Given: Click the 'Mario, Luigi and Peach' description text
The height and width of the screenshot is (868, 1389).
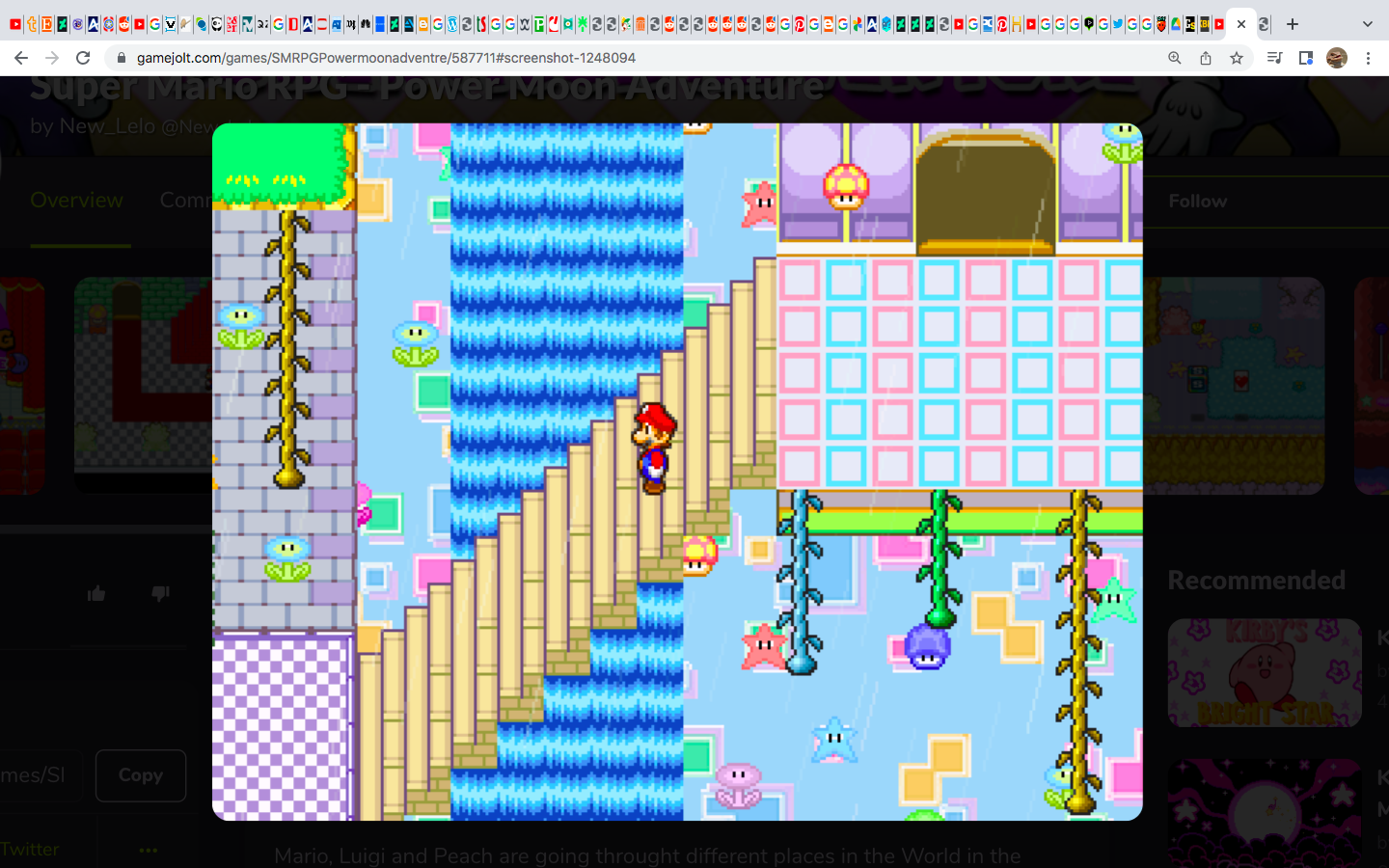Looking at the screenshot, I should coord(647,855).
